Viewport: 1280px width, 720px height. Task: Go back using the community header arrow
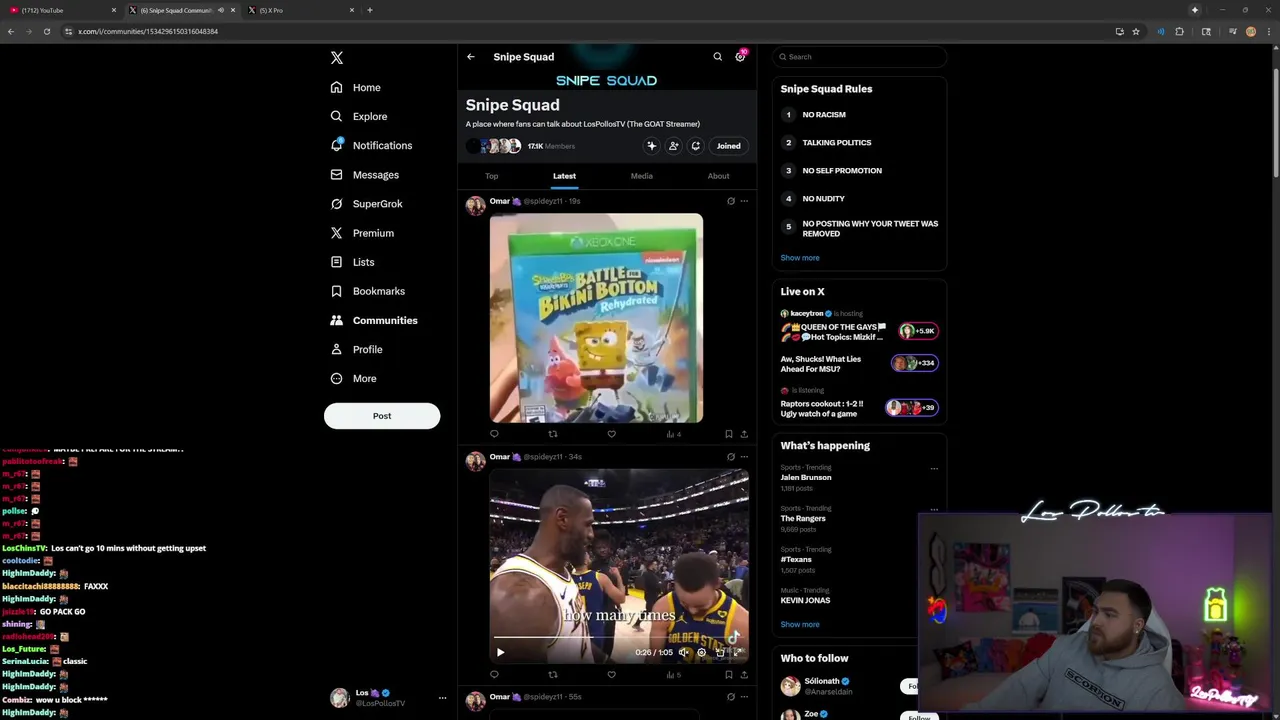pyautogui.click(x=471, y=57)
